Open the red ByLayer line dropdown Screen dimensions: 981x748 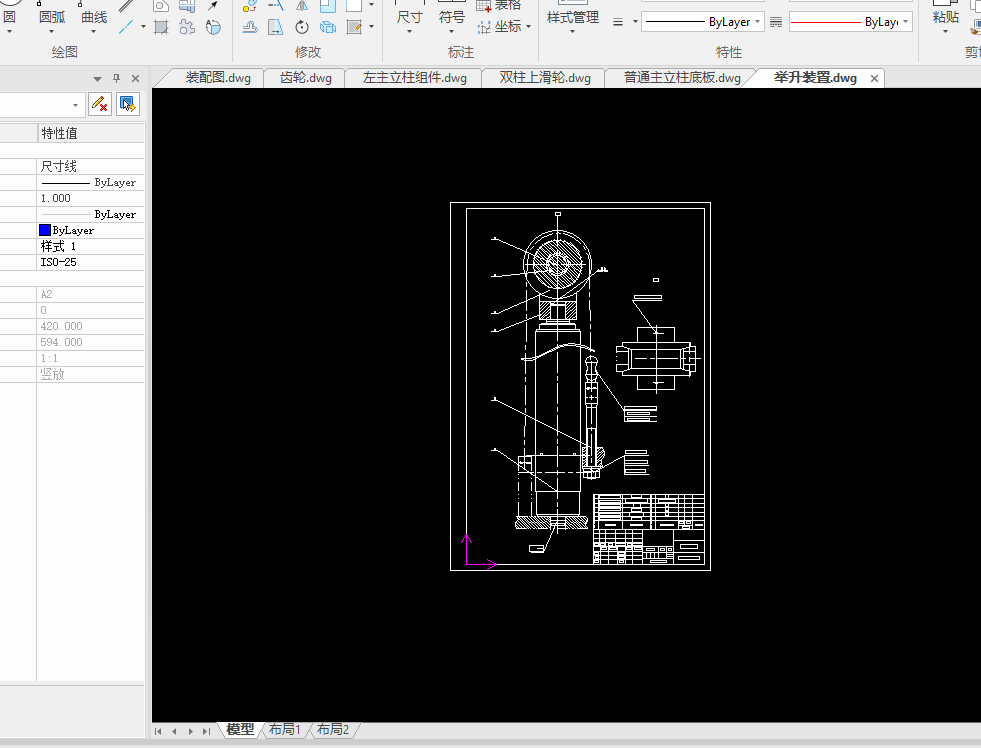[x=905, y=21]
